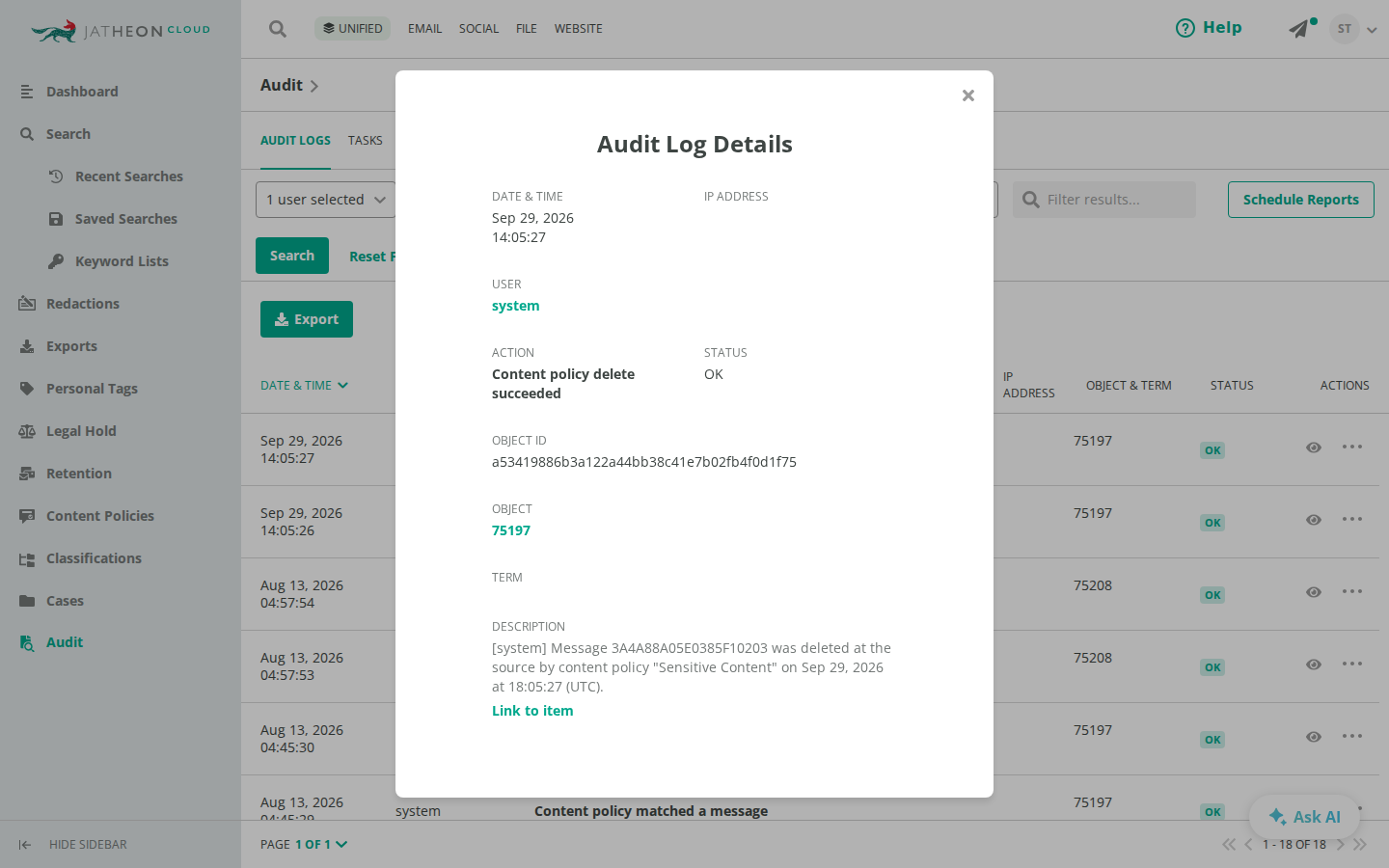Open Exports from the sidebar
Image resolution: width=1389 pixels, height=868 pixels.
tap(71, 346)
